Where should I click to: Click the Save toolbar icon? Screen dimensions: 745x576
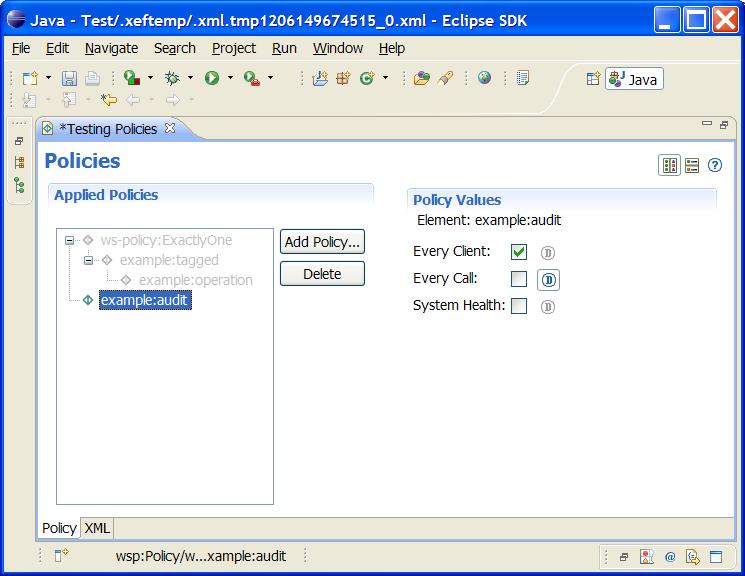[x=69, y=78]
